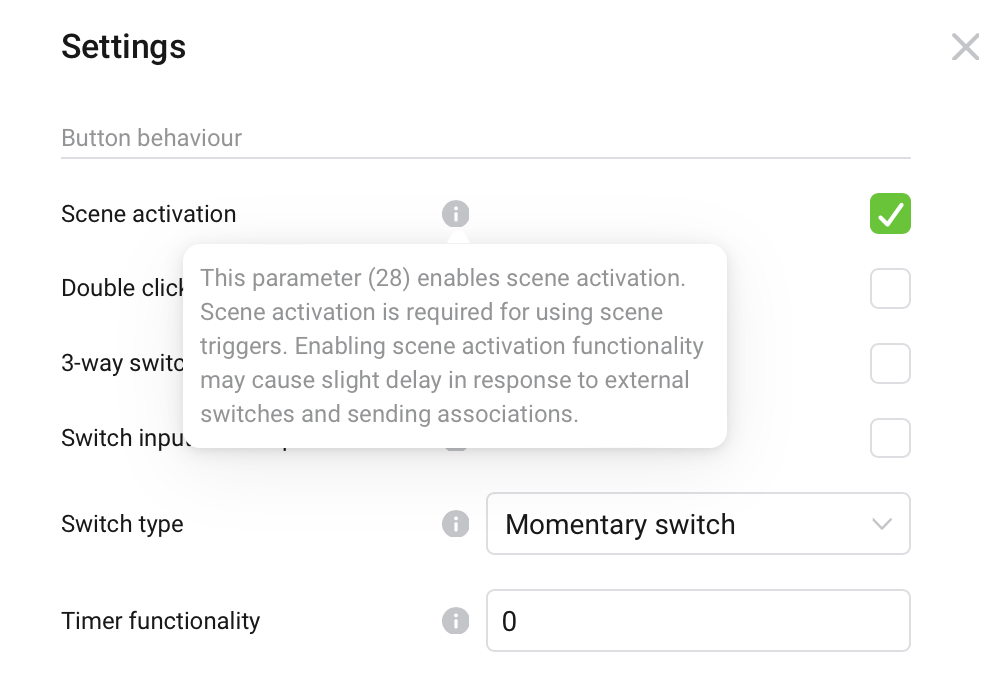984x684 pixels.
Task: Click the Scene activation label
Action: (x=149, y=214)
